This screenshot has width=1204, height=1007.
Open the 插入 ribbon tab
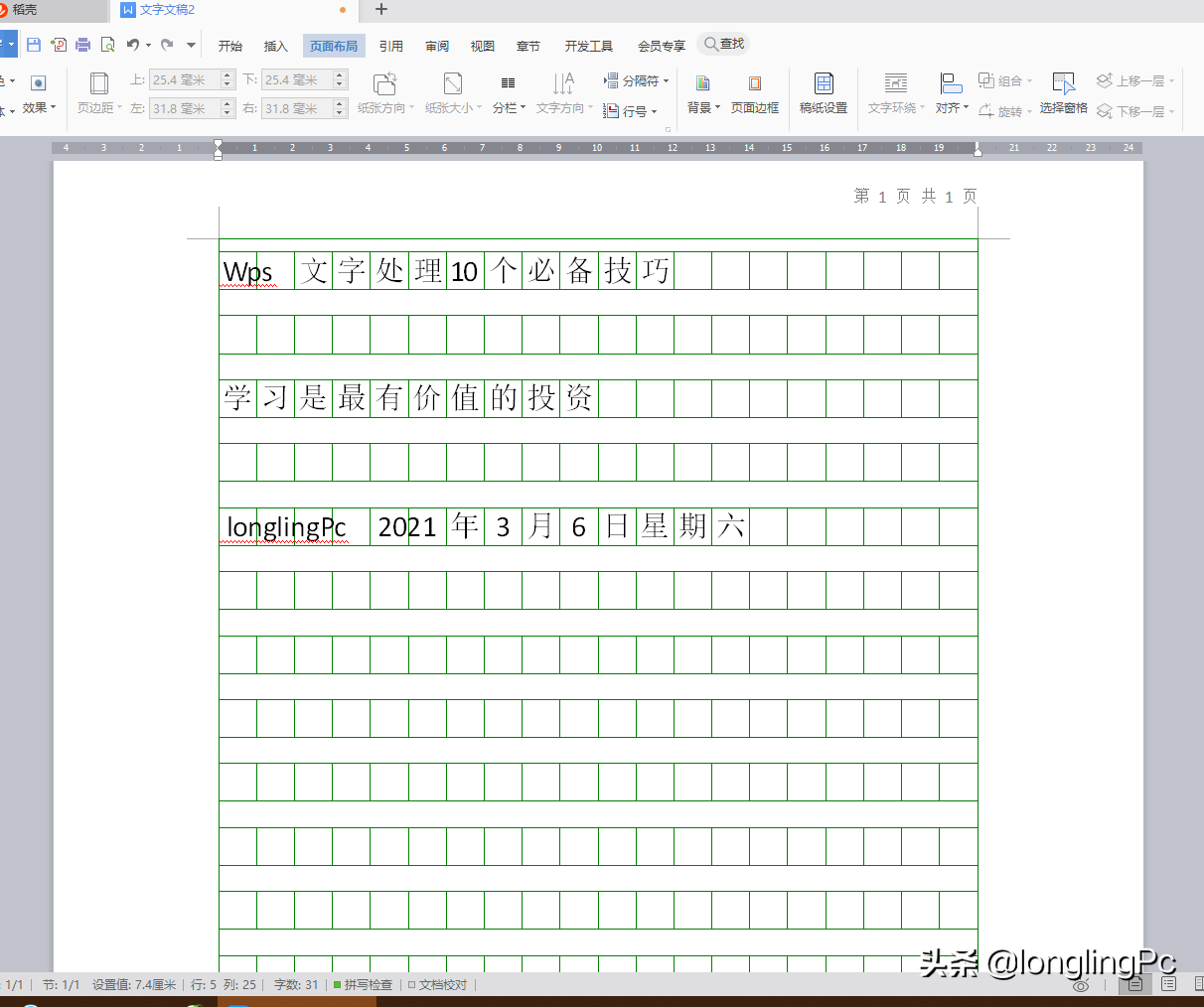click(x=275, y=46)
